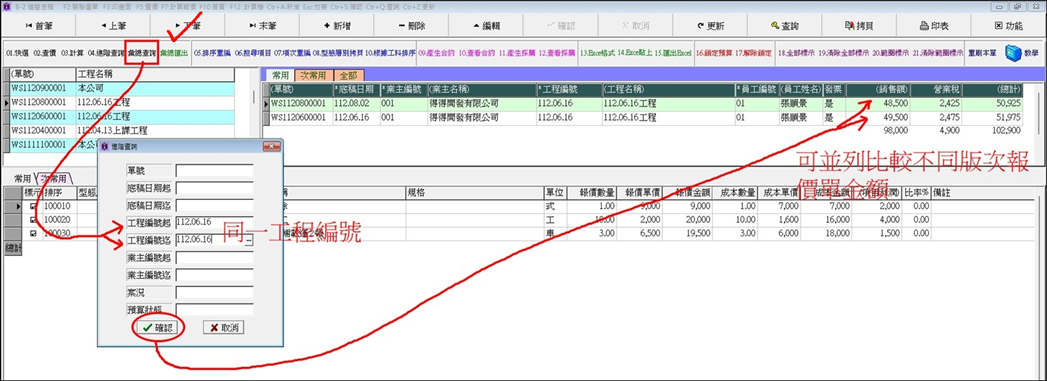Screen dimensions: 1047x381
Task: Click 09.產生合約 generate contract
Action: tap(436, 53)
